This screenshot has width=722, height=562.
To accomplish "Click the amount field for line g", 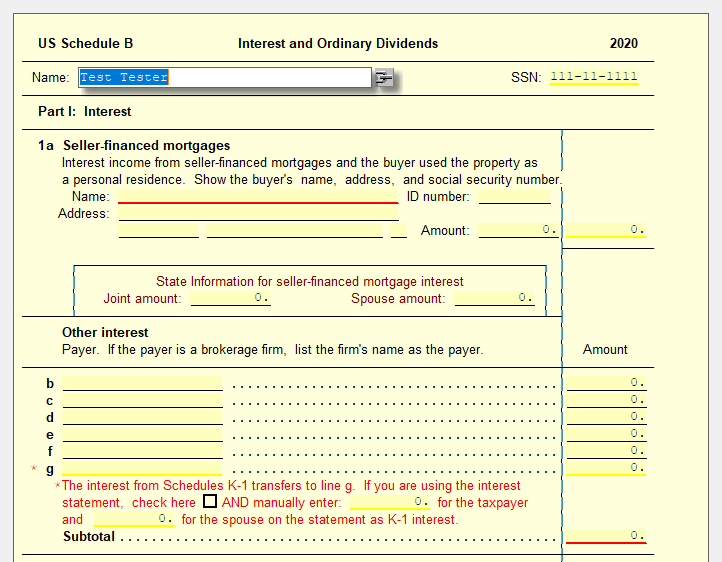I will [606, 469].
